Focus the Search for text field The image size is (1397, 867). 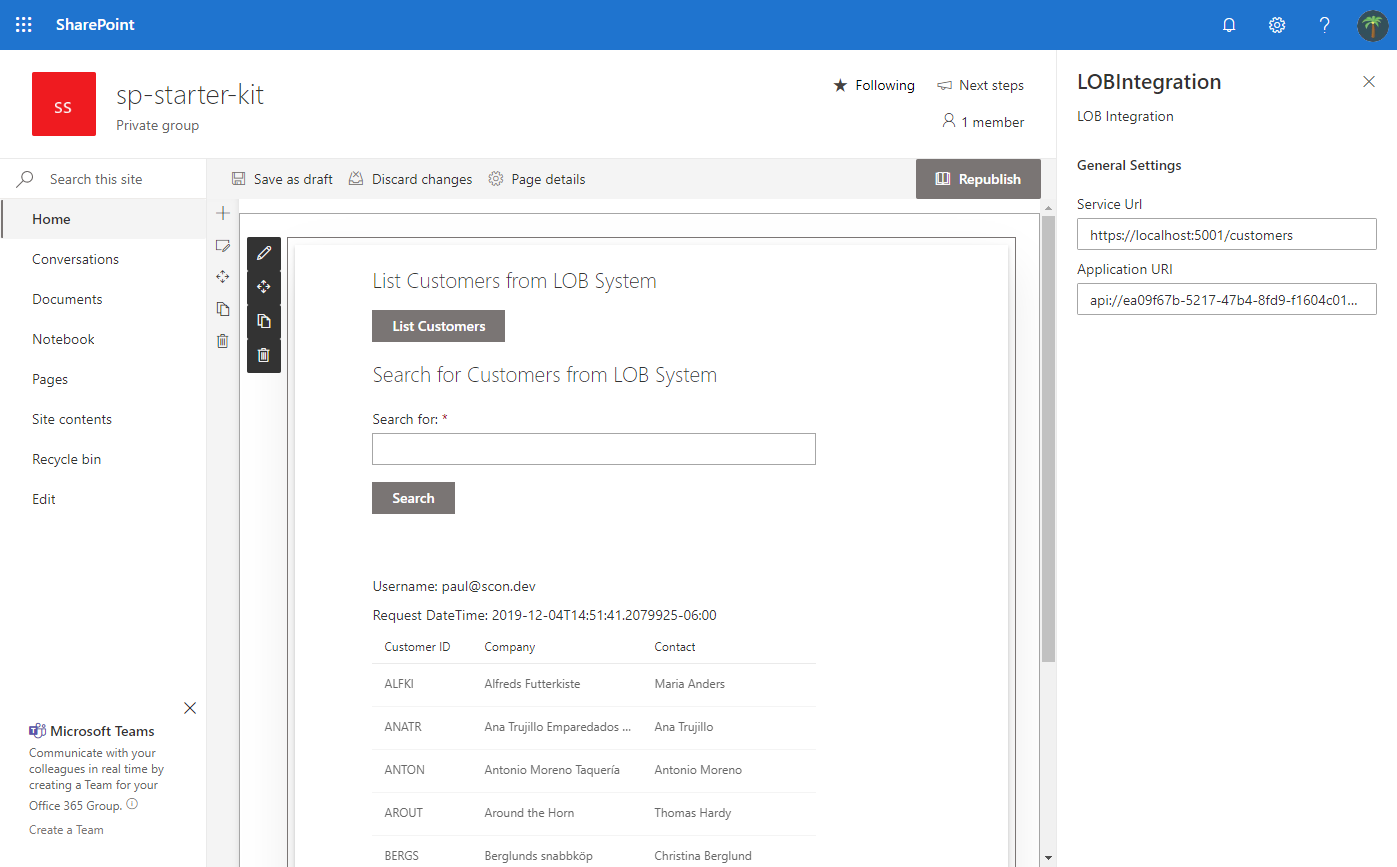pyautogui.click(x=594, y=449)
